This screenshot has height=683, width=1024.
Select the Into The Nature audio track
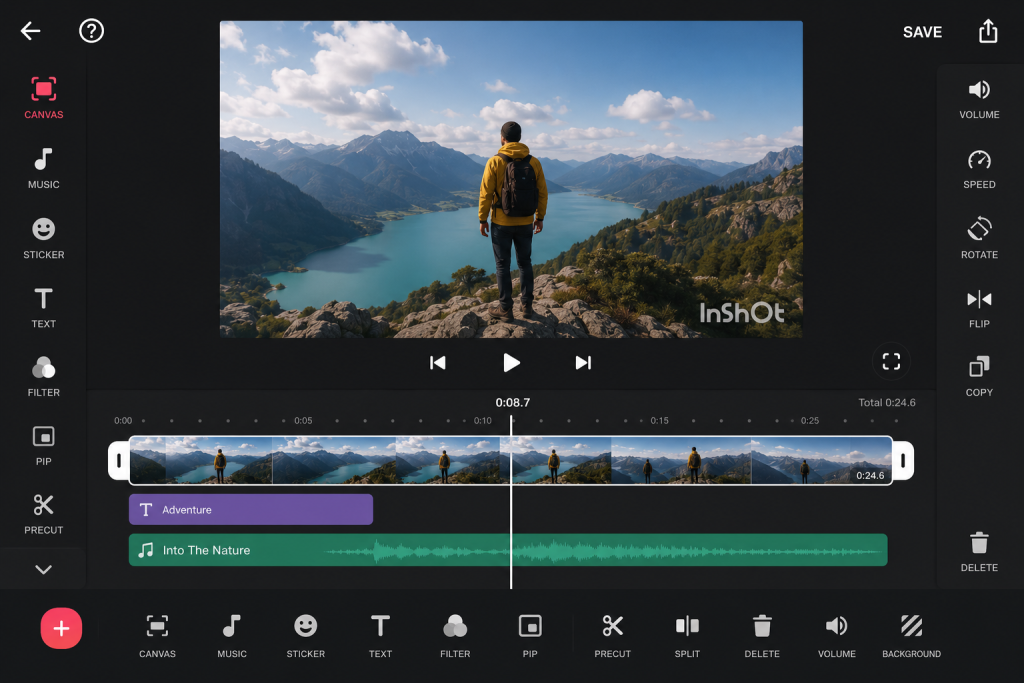click(x=508, y=550)
